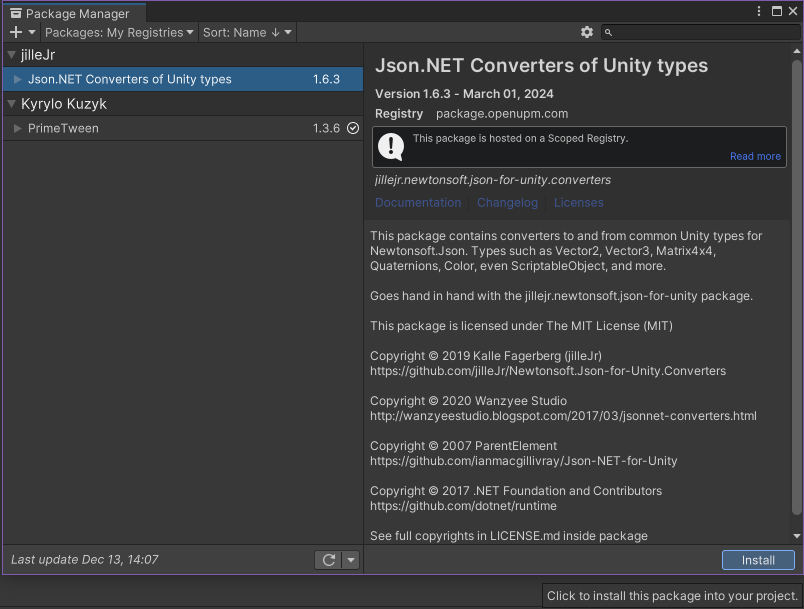Open the Packages: My Registries dropdown
The image size is (804, 609).
pos(120,32)
